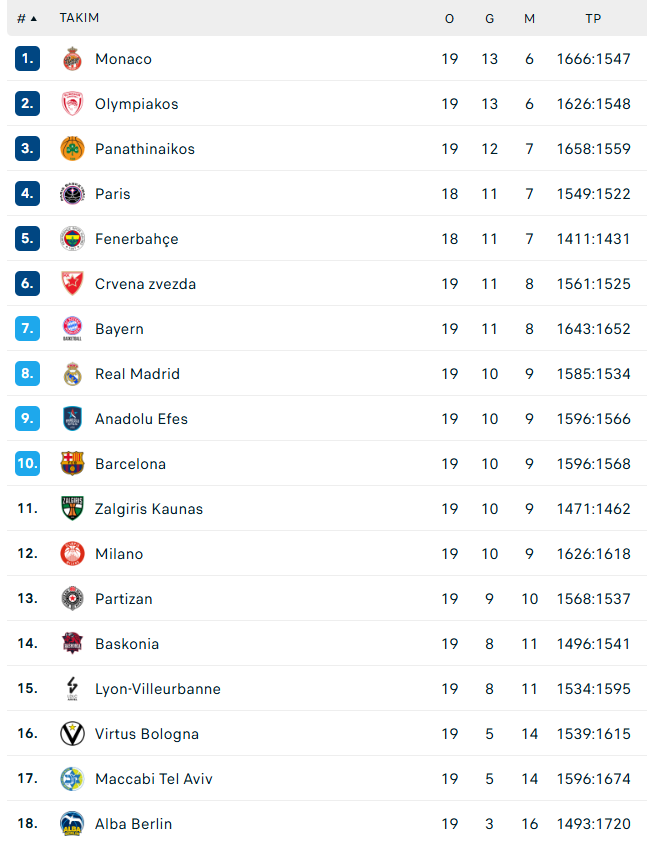The image size is (647, 845).
Task: Click the Virtus Bologna V logo
Action: 72,733
